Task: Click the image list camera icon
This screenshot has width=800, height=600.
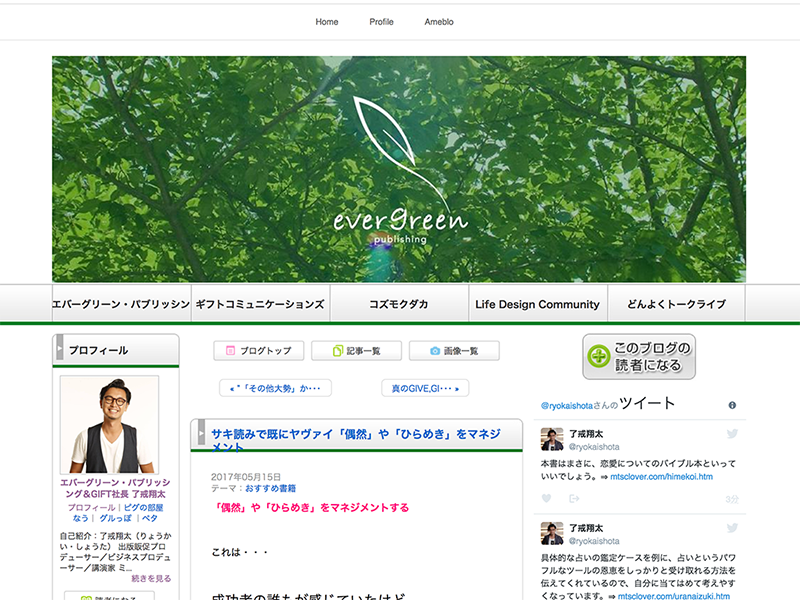Action: (x=435, y=351)
